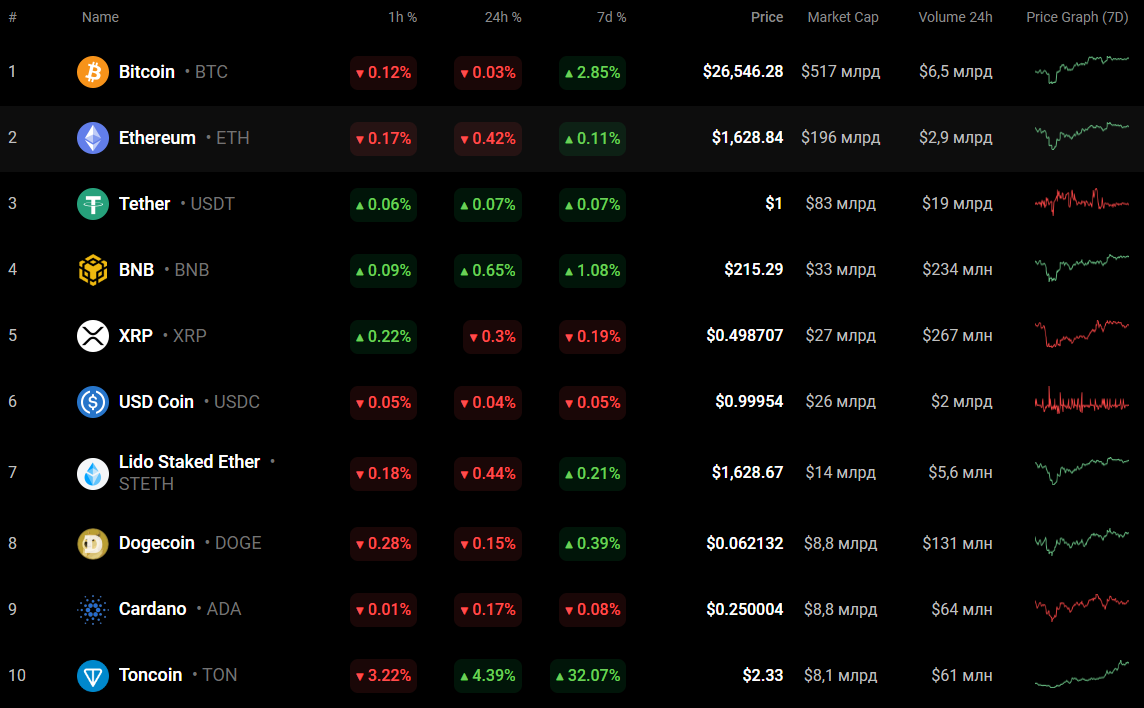Screen dimensions: 1144x708
Task: Click the Ethereum coin logo
Action: point(93,138)
